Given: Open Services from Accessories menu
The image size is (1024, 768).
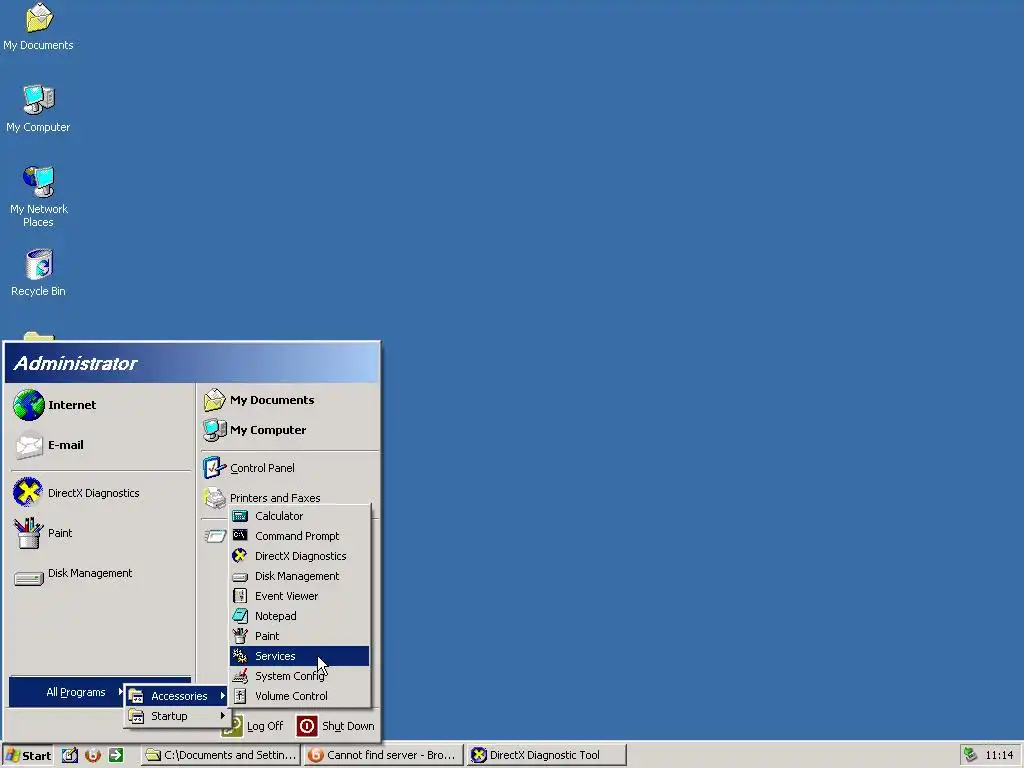Looking at the screenshot, I should click(x=300, y=656).
